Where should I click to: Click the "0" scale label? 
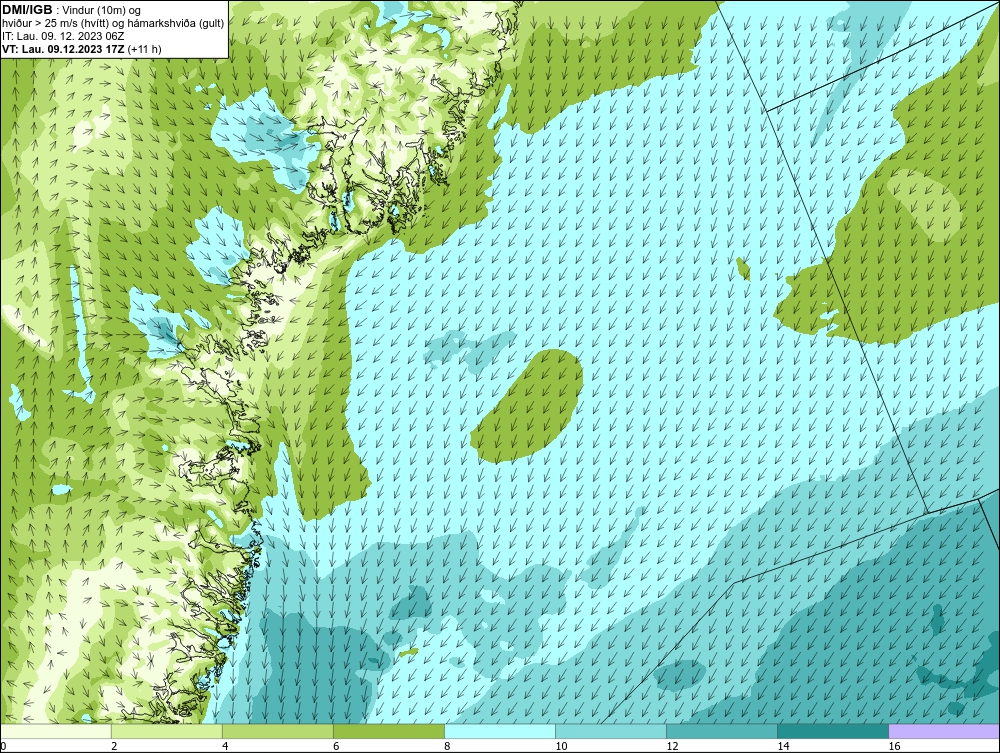point(3,746)
